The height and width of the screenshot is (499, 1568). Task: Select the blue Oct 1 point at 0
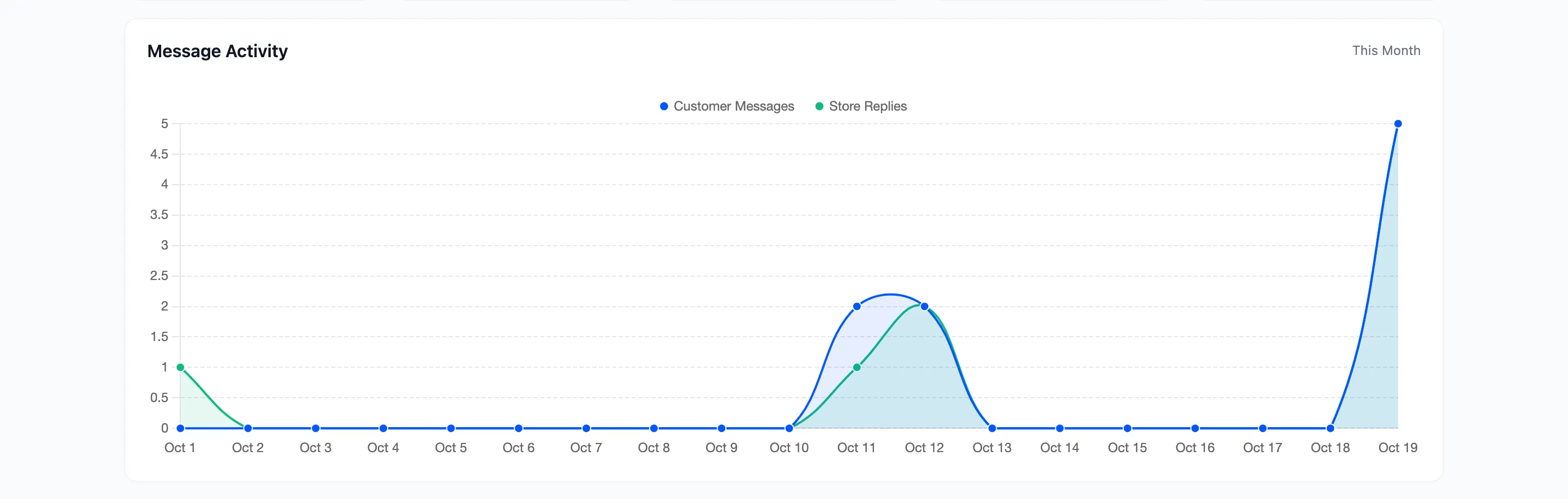coord(180,428)
